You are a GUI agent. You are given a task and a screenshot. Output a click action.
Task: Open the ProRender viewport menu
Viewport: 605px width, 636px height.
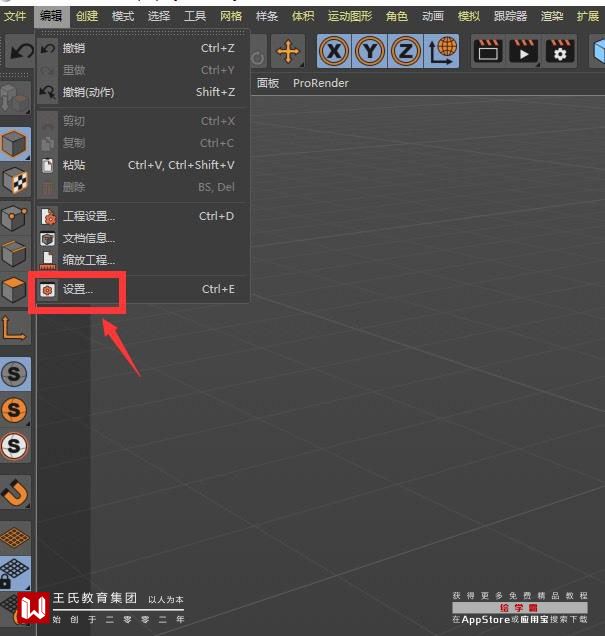(321, 83)
